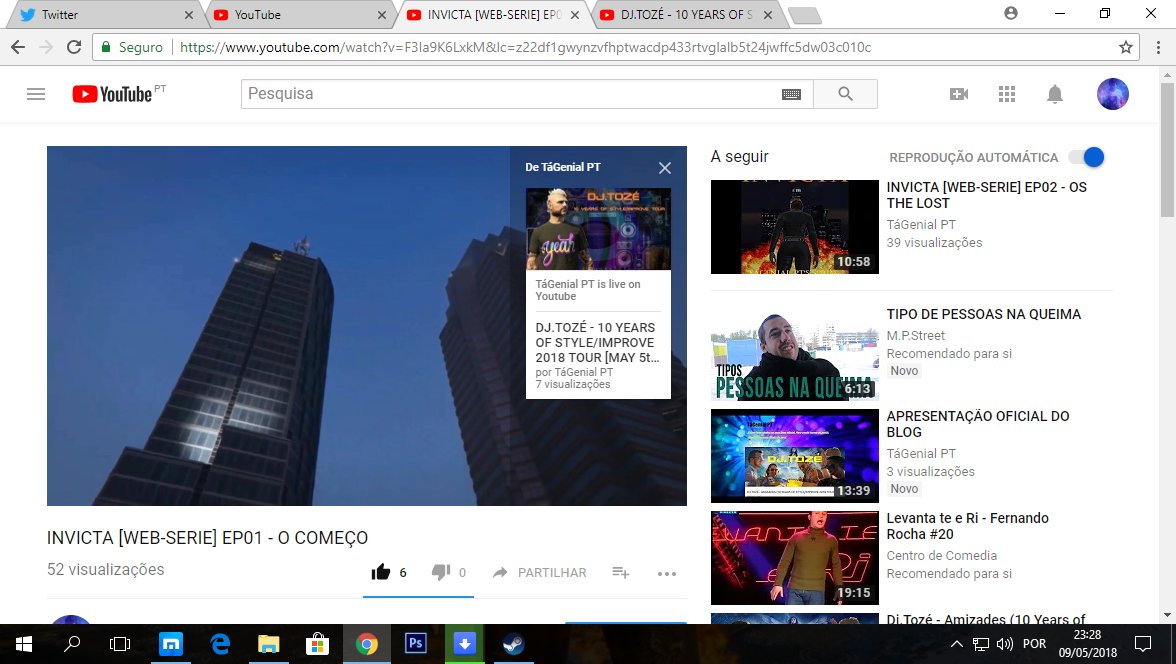The image size is (1176, 664).
Task: Open the DJ.TOZÉ 10 YEARS card title
Action: pyautogui.click(x=597, y=342)
